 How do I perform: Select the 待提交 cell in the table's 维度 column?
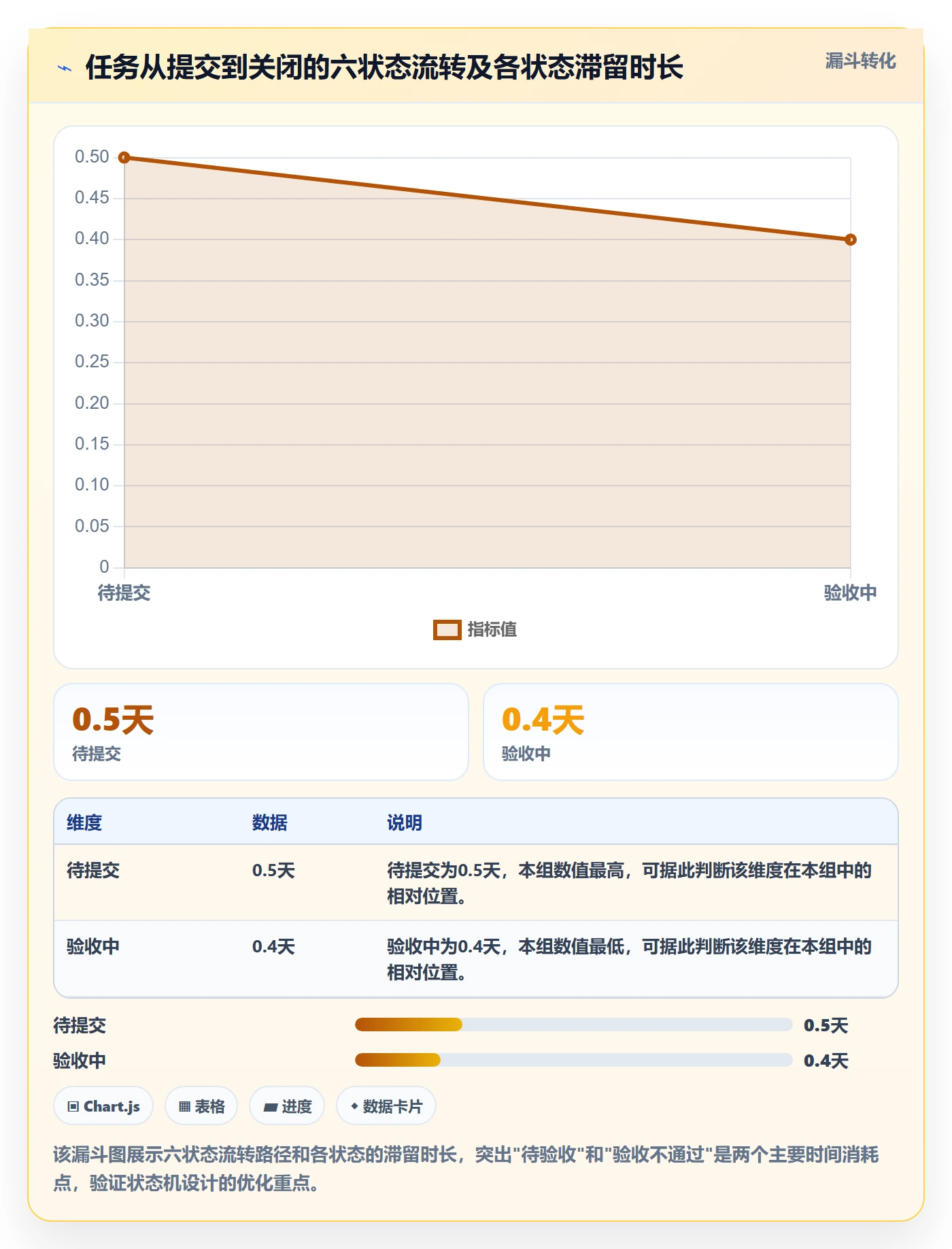pyautogui.click(x=93, y=870)
